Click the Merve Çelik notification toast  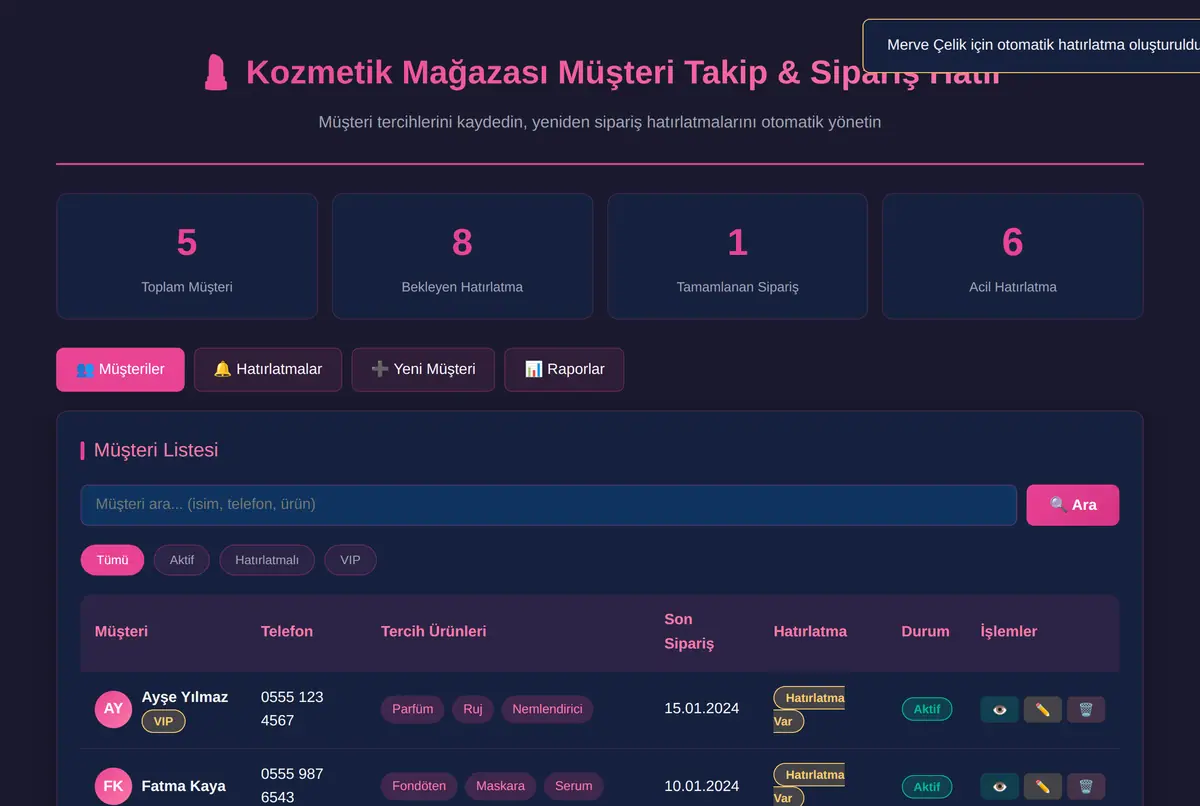[x=1031, y=46]
